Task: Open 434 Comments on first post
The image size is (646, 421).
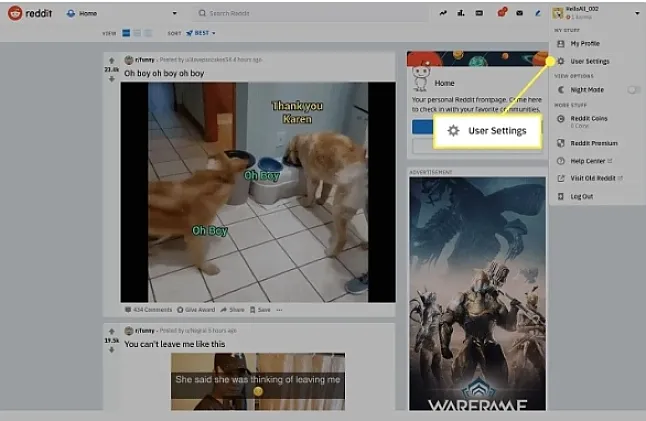Action: (149, 310)
